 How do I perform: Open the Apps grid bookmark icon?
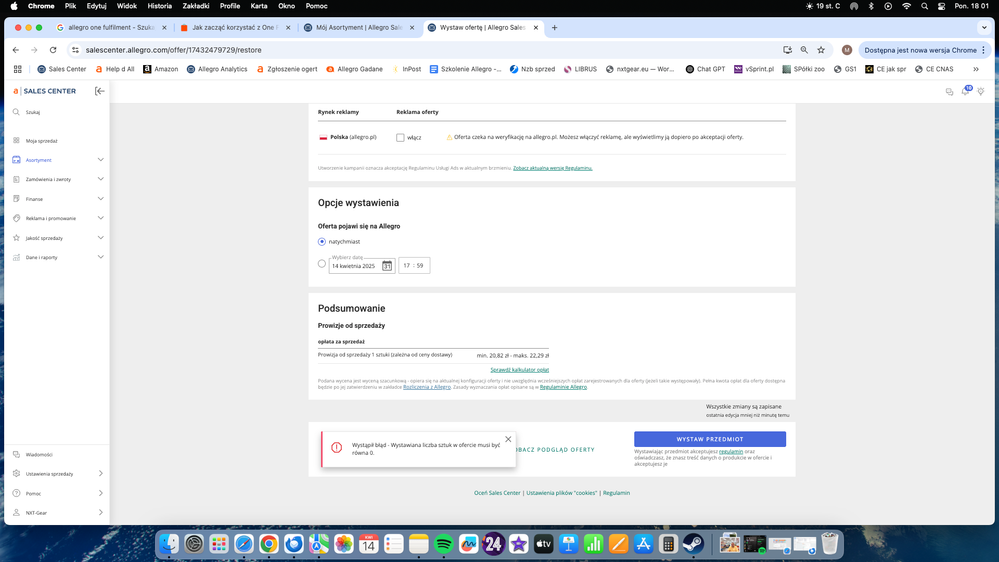point(18,69)
